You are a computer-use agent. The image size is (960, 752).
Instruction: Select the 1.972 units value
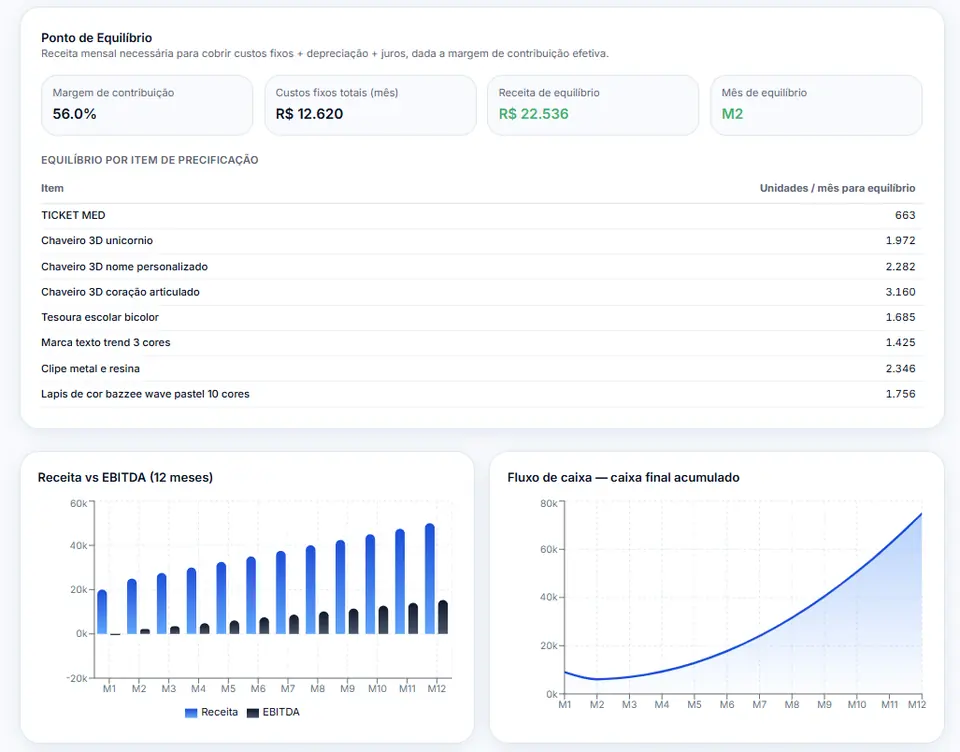[901, 241]
